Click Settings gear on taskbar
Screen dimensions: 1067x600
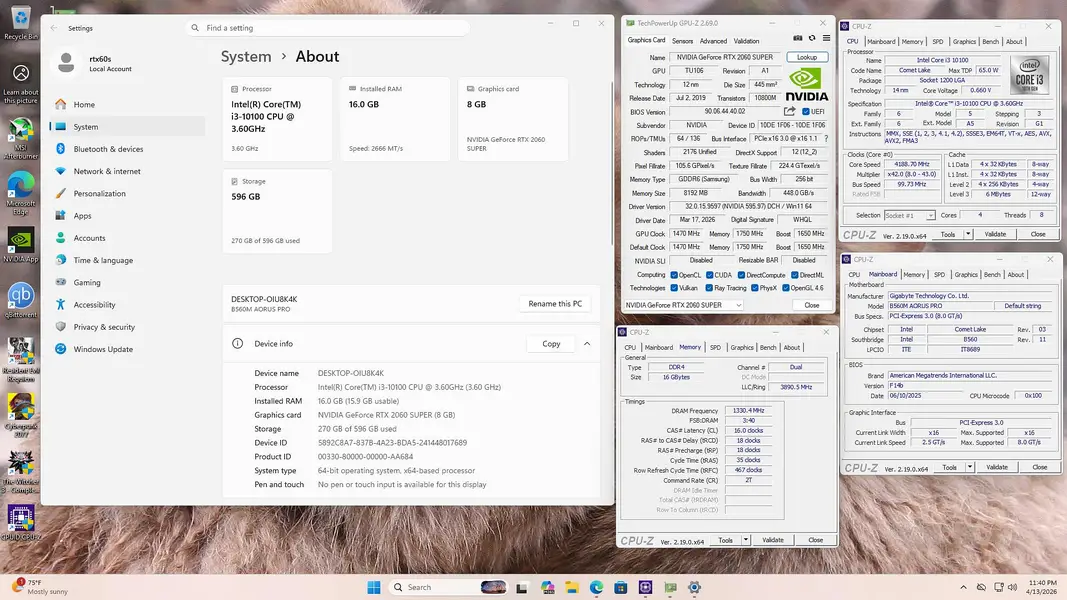click(694, 588)
